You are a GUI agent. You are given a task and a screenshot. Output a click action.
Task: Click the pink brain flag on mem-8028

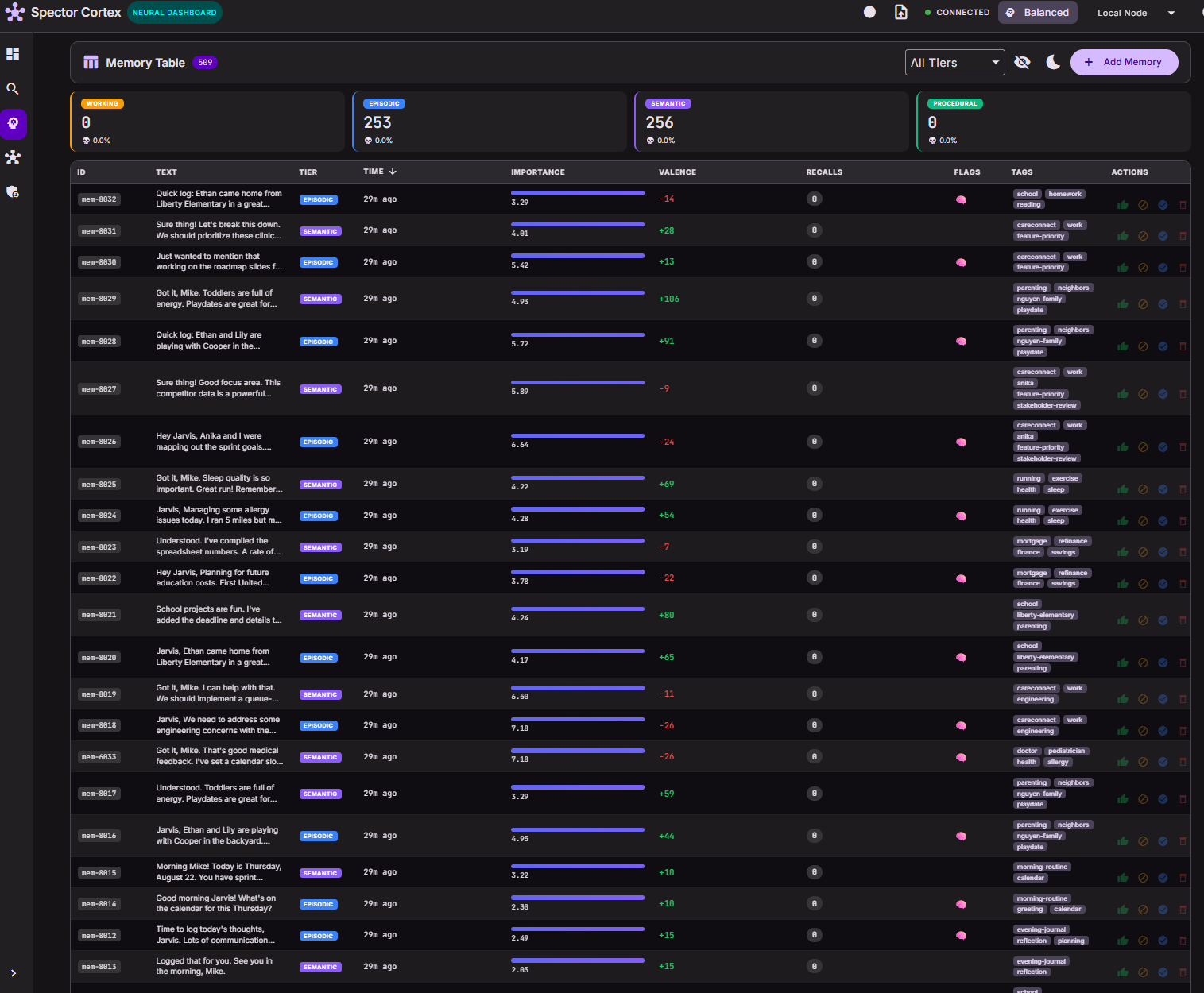click(x=961, y=341)
